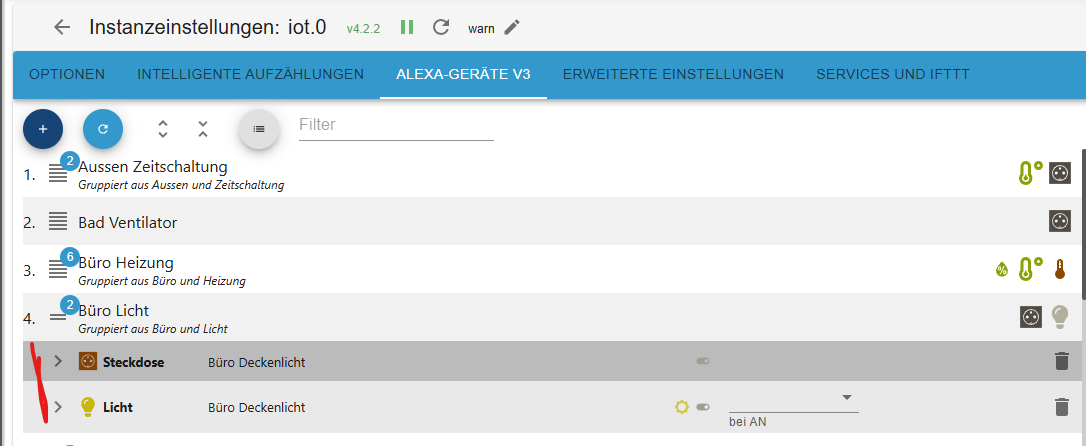Delete the Licht device entry
The image size is (1086, 446).
1061,407
